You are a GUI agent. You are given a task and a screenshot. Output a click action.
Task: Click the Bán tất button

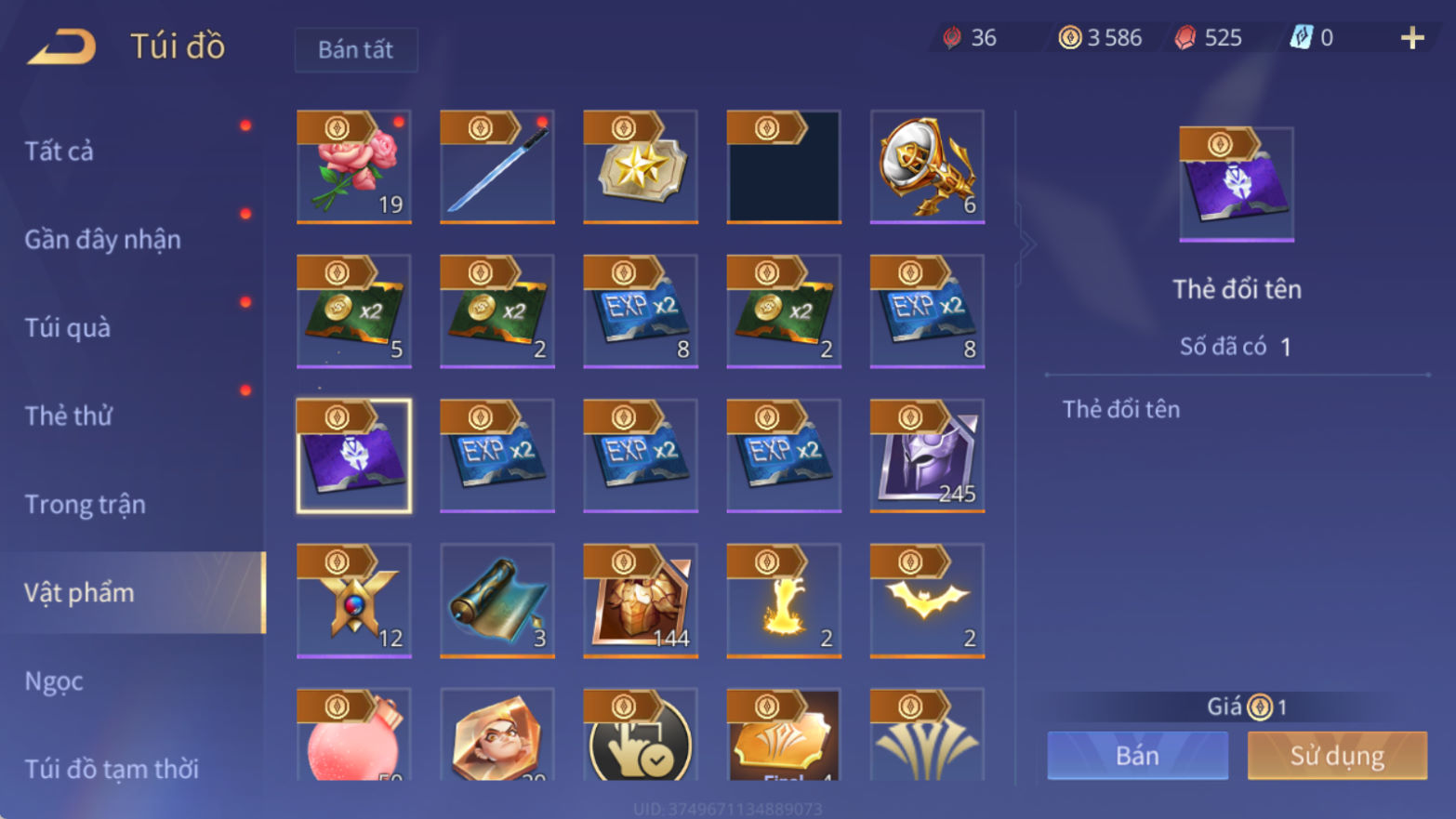coord(356,49)
